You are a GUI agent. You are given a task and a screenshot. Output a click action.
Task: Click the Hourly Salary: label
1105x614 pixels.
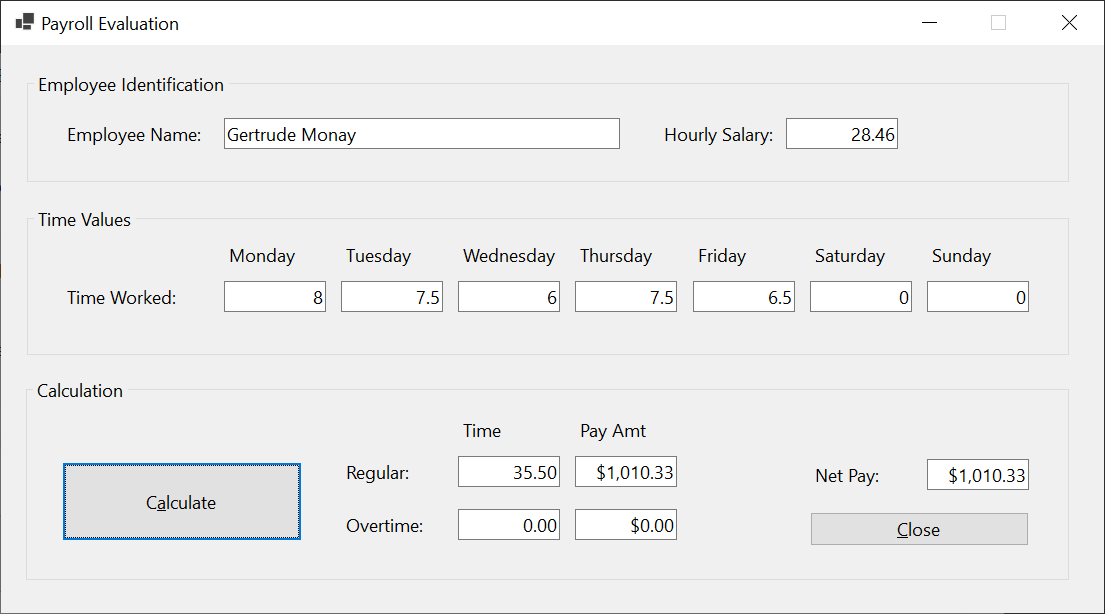(x=718, y=135)
